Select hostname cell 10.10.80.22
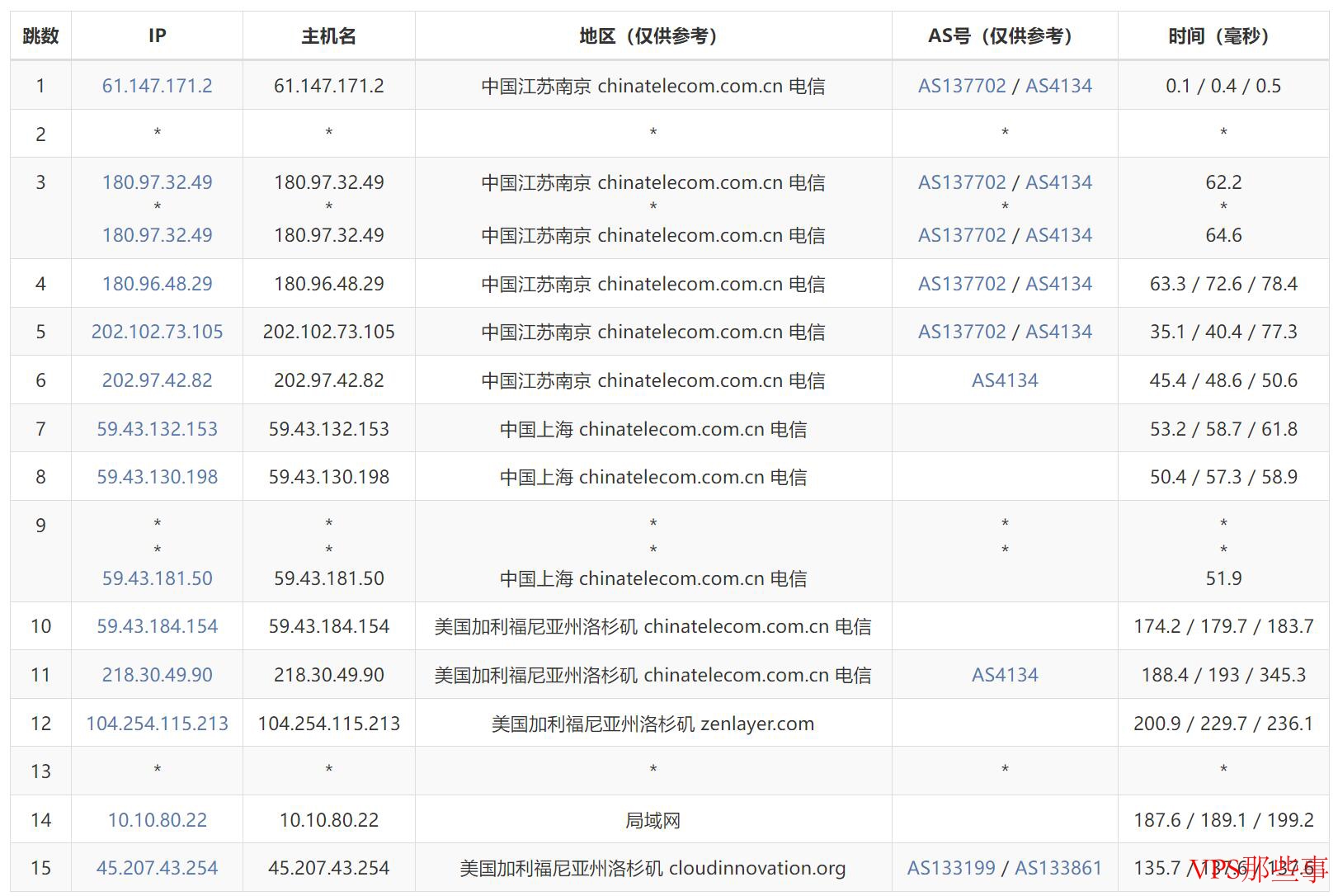 [x=328, y=820]
